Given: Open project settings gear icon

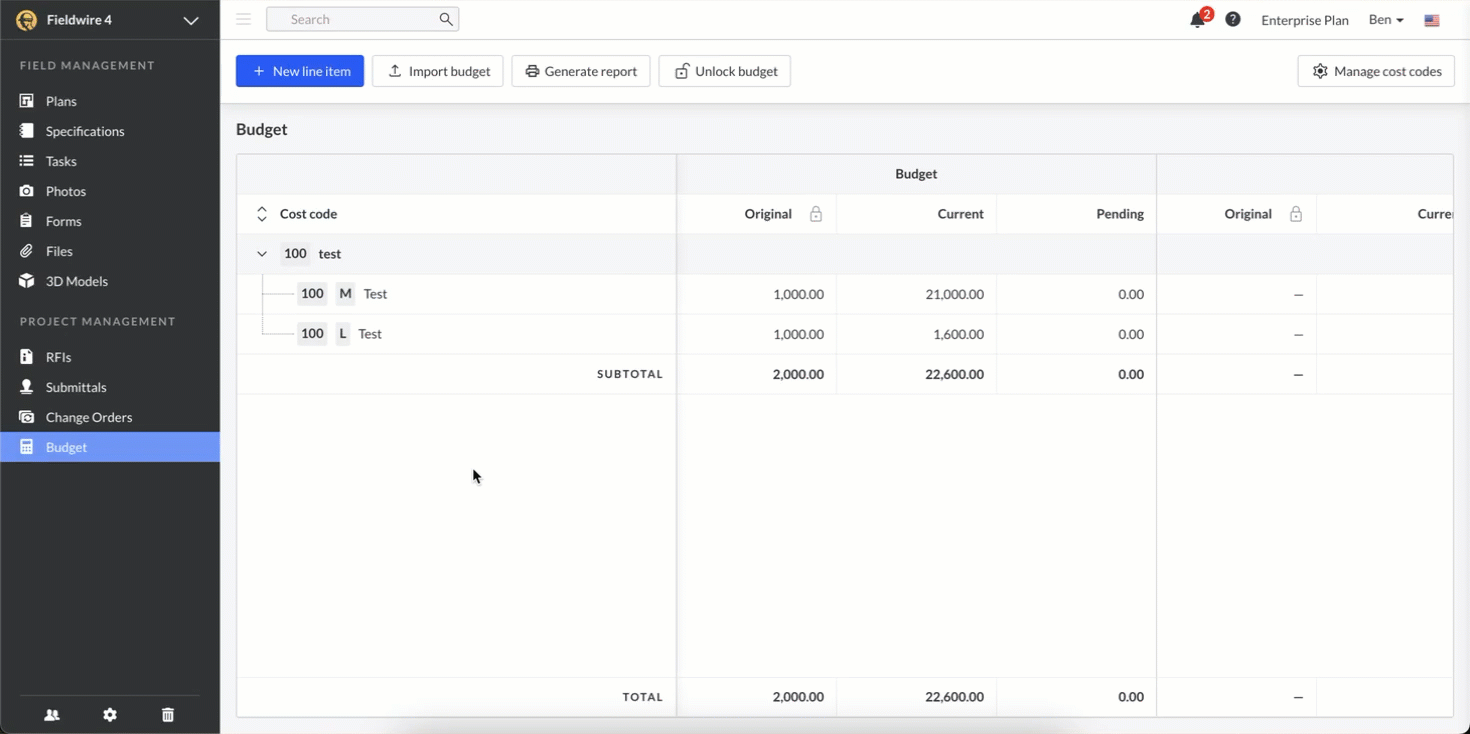Looking at the screenshot, I should coord(110,715).
